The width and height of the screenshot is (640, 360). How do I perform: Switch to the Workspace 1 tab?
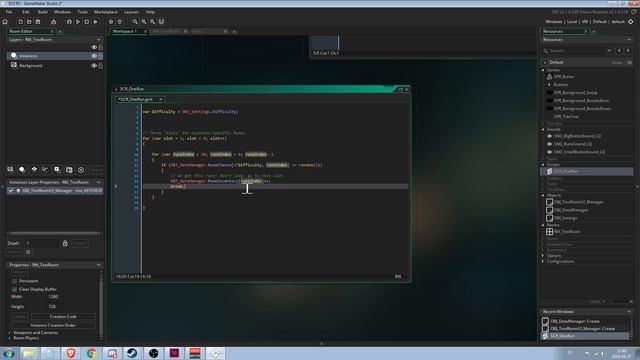(x=125, y=31)
